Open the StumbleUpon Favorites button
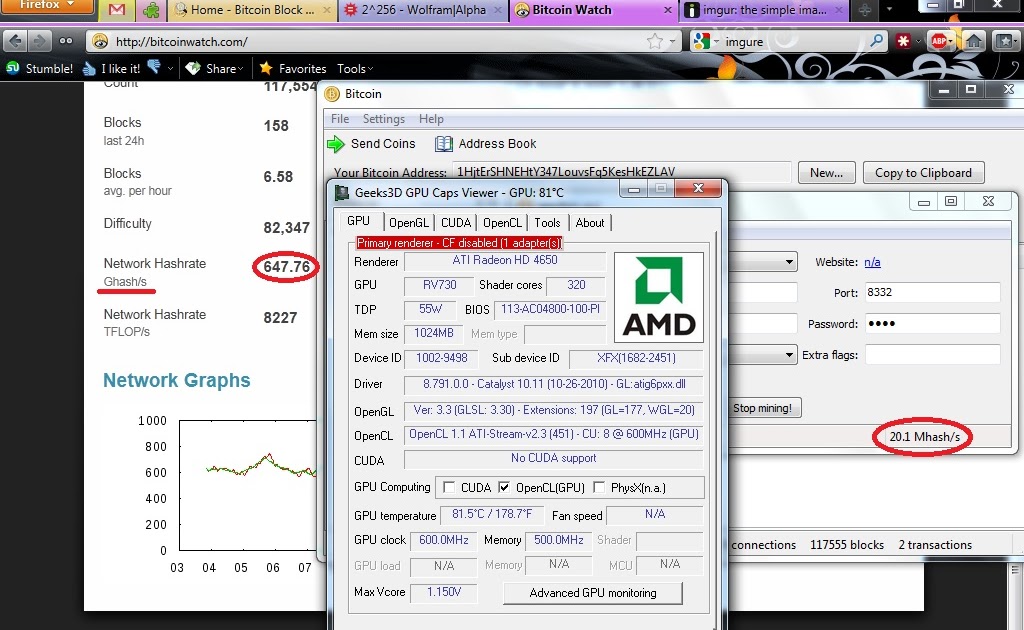 pos(293,68)
